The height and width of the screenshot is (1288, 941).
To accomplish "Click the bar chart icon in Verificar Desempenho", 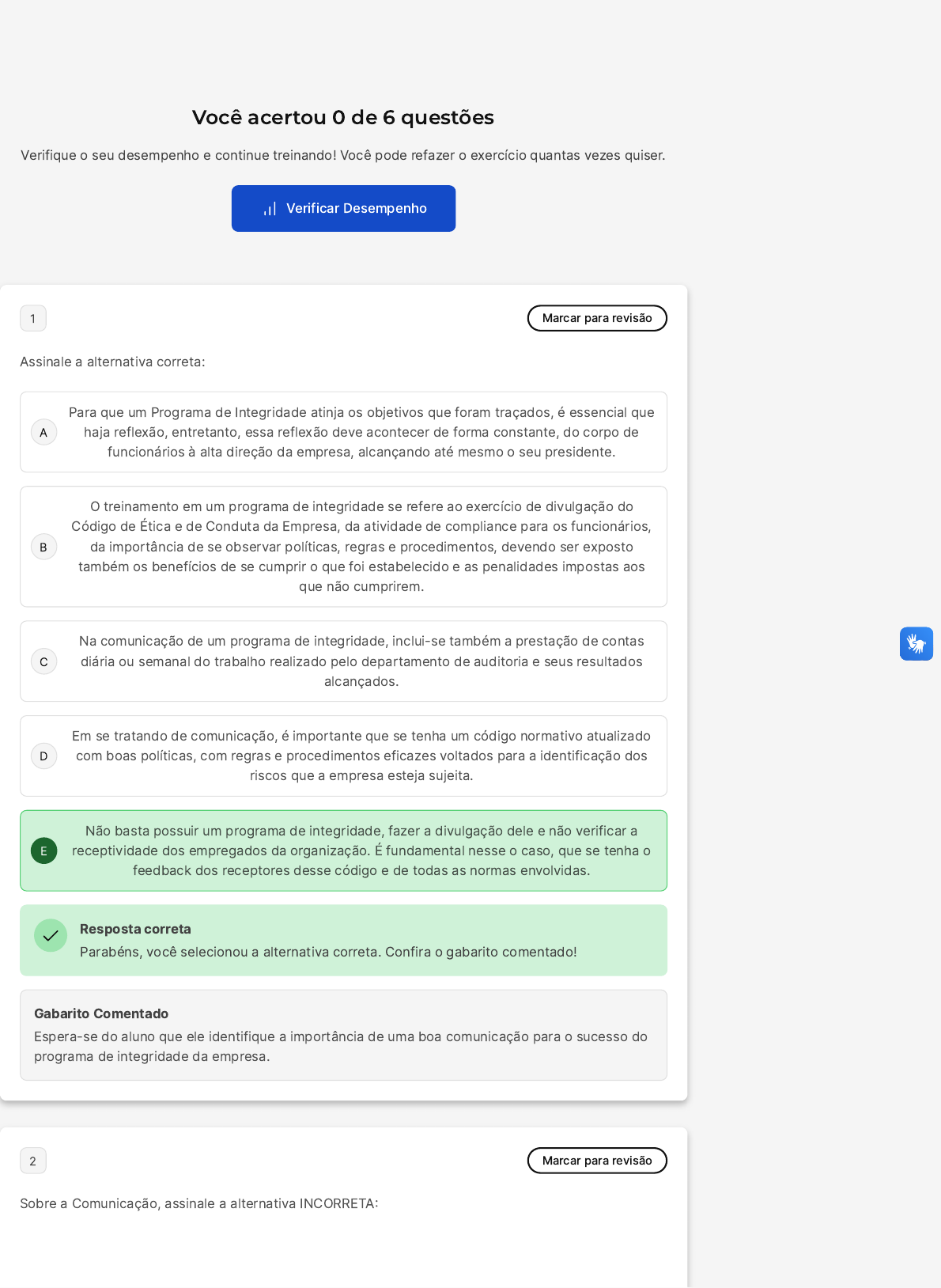I will (270, 209).
